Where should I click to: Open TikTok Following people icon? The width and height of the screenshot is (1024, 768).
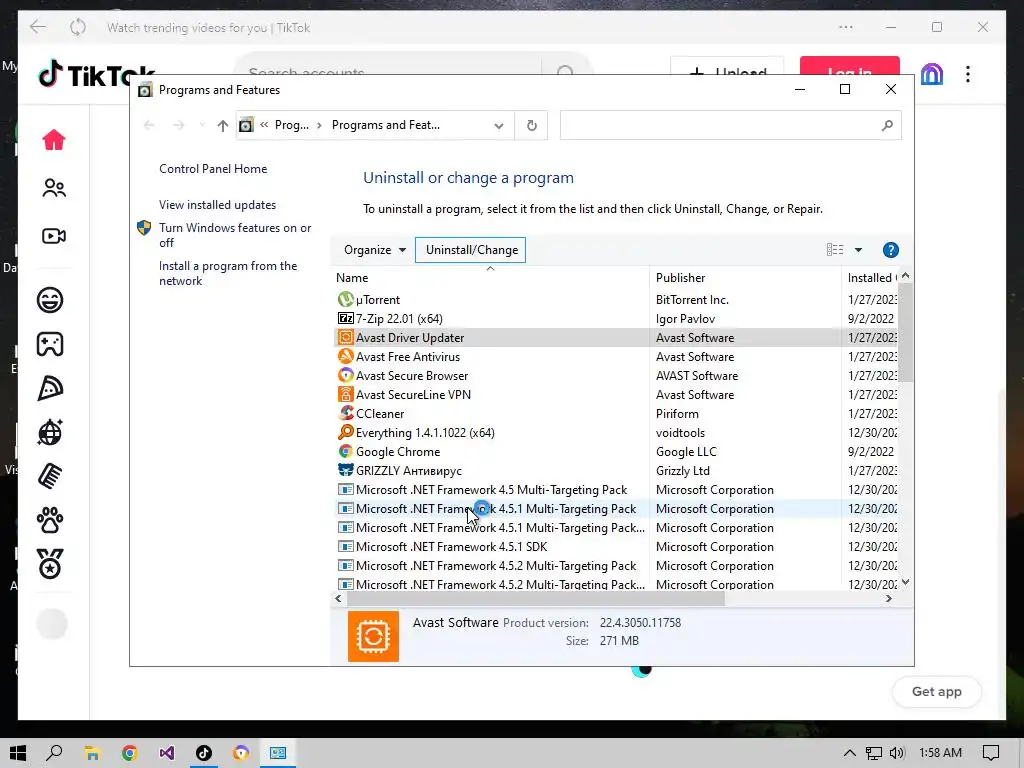(54, 188)
